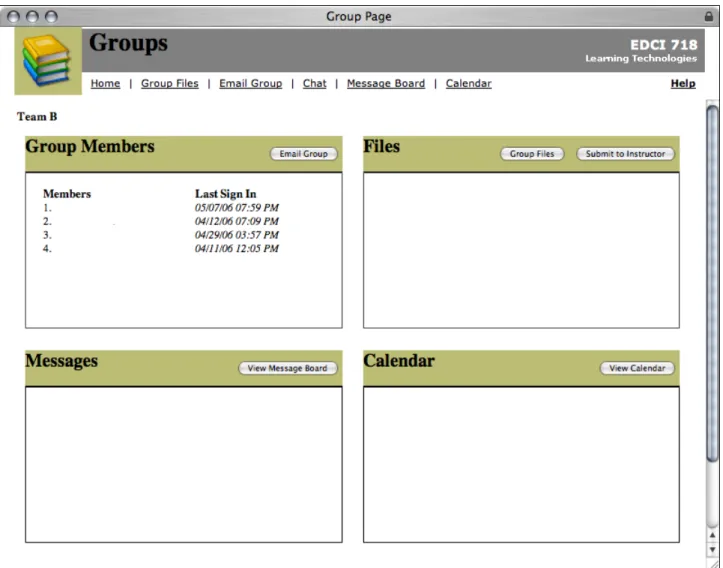Open the Home link

[105, 83]
